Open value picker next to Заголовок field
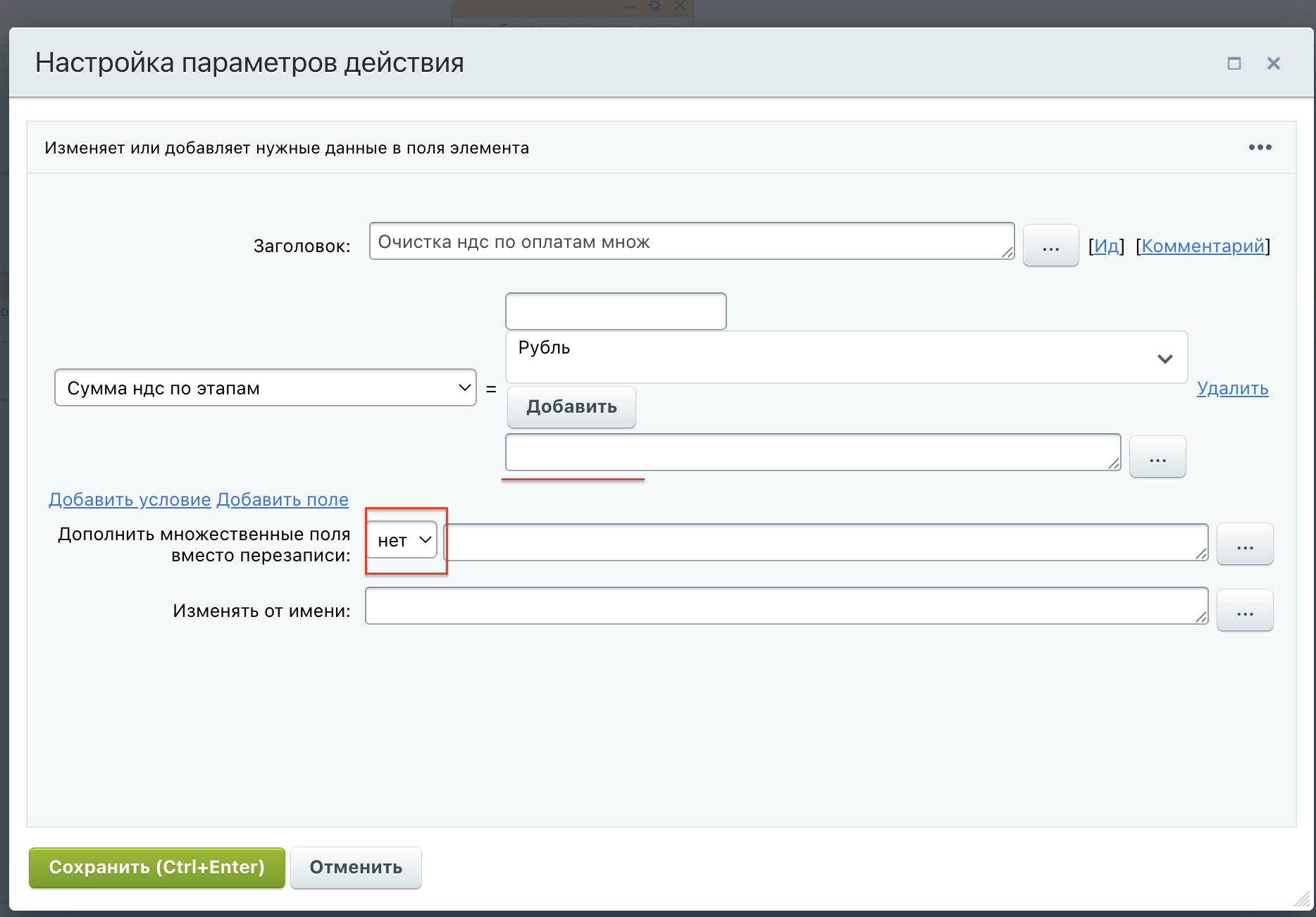 coord(1050,246)
